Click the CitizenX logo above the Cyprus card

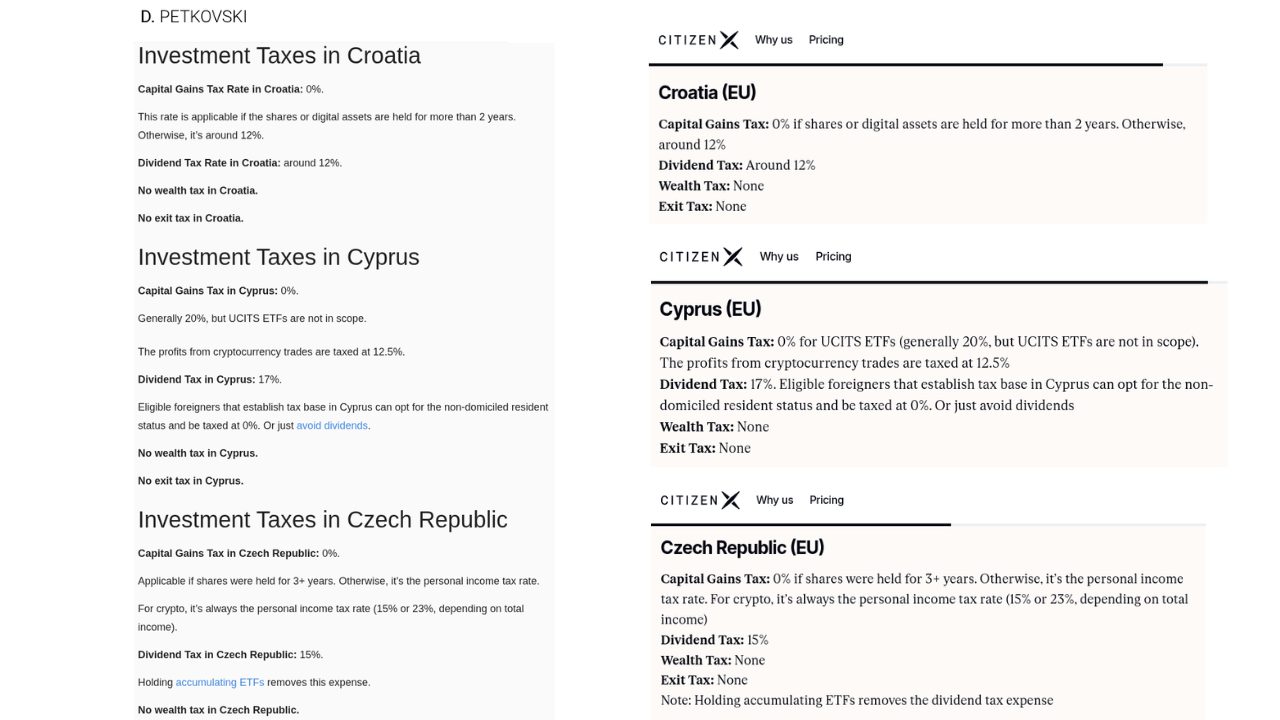point(700,257)
